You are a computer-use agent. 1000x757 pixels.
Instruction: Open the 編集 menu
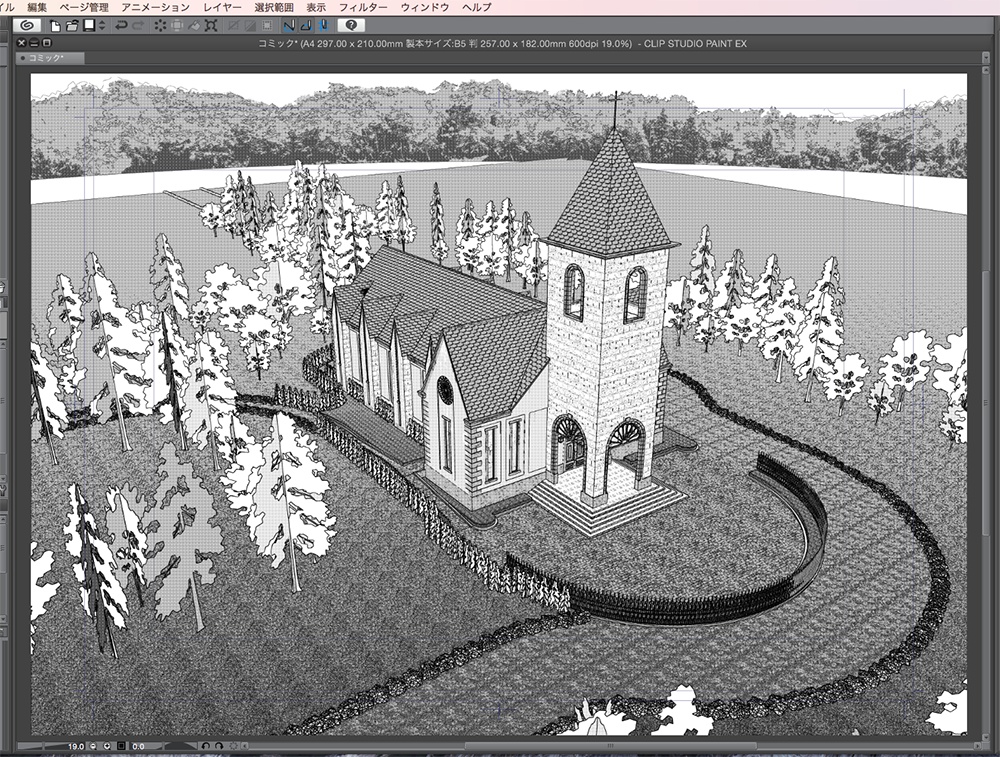tap(37, 7)
